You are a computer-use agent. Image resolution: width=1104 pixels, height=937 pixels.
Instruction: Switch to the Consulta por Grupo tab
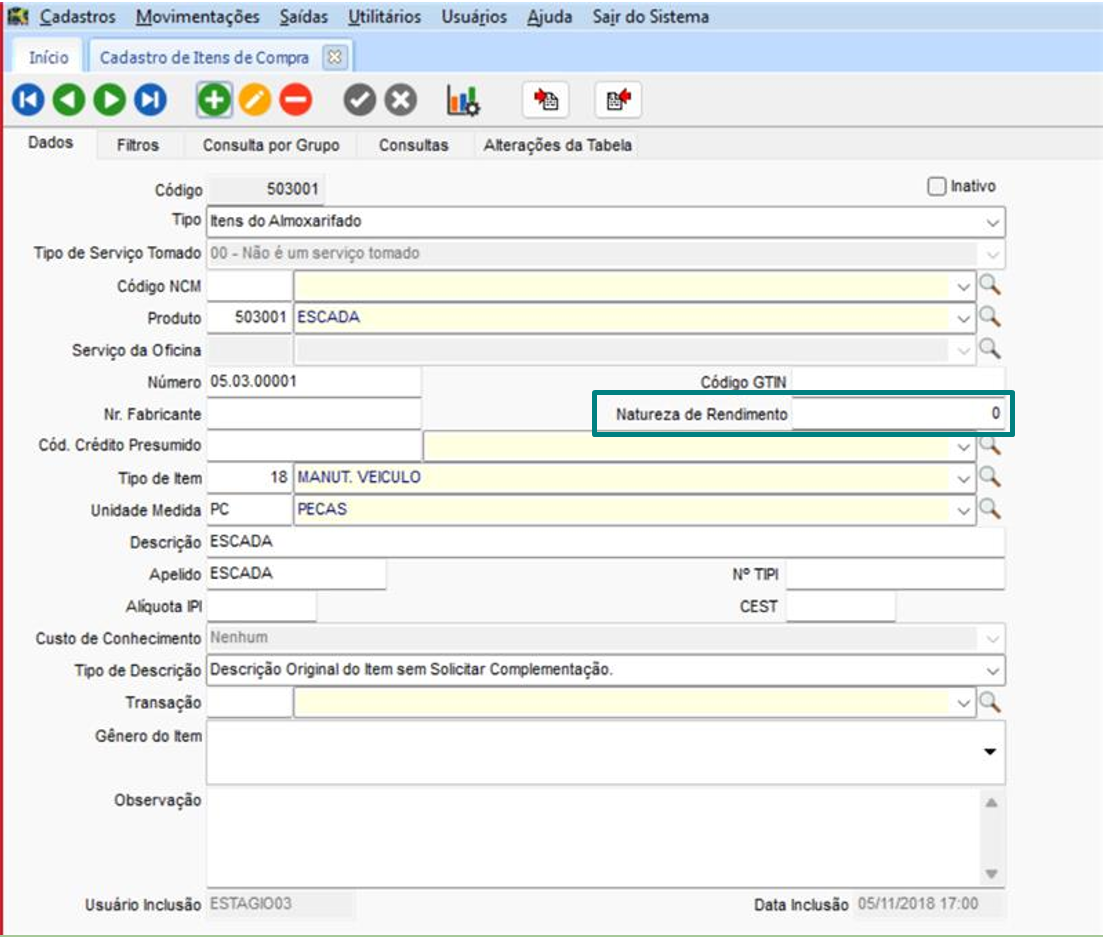click(x=271, y=145)
